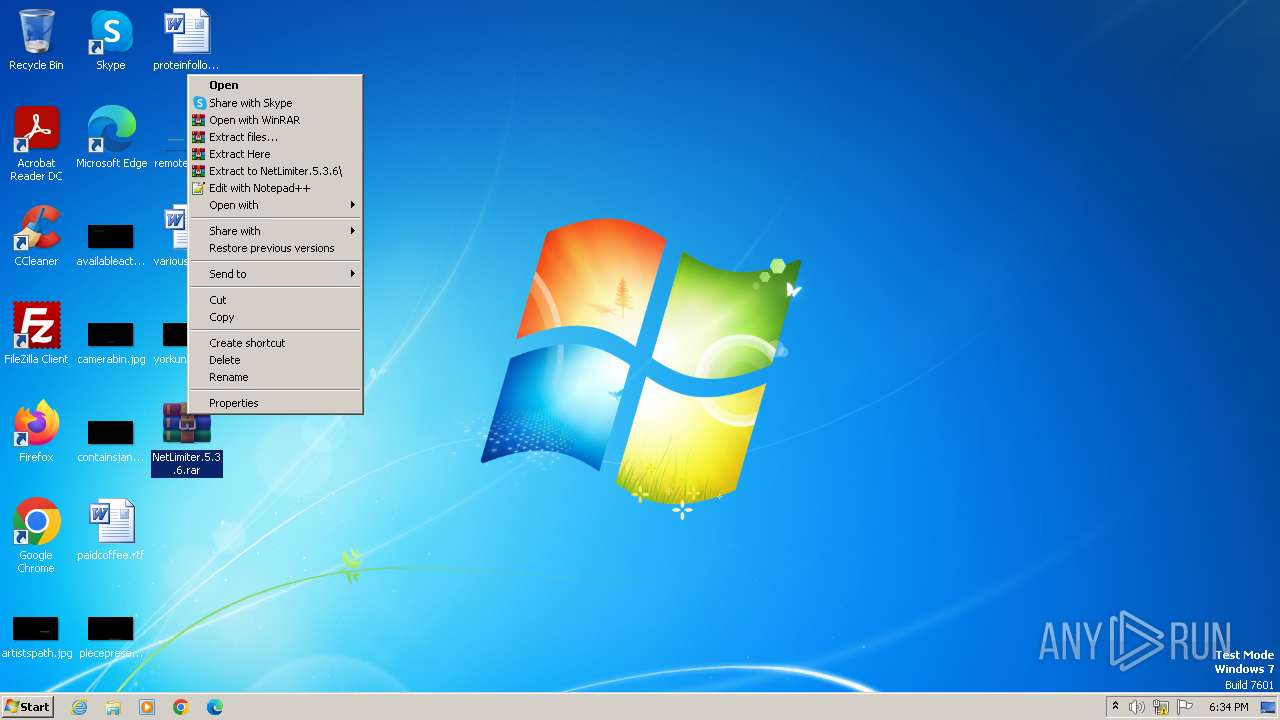Choose Share with Skype
The width and height of the screenshot is (1280, 720).
pos(275,103)
